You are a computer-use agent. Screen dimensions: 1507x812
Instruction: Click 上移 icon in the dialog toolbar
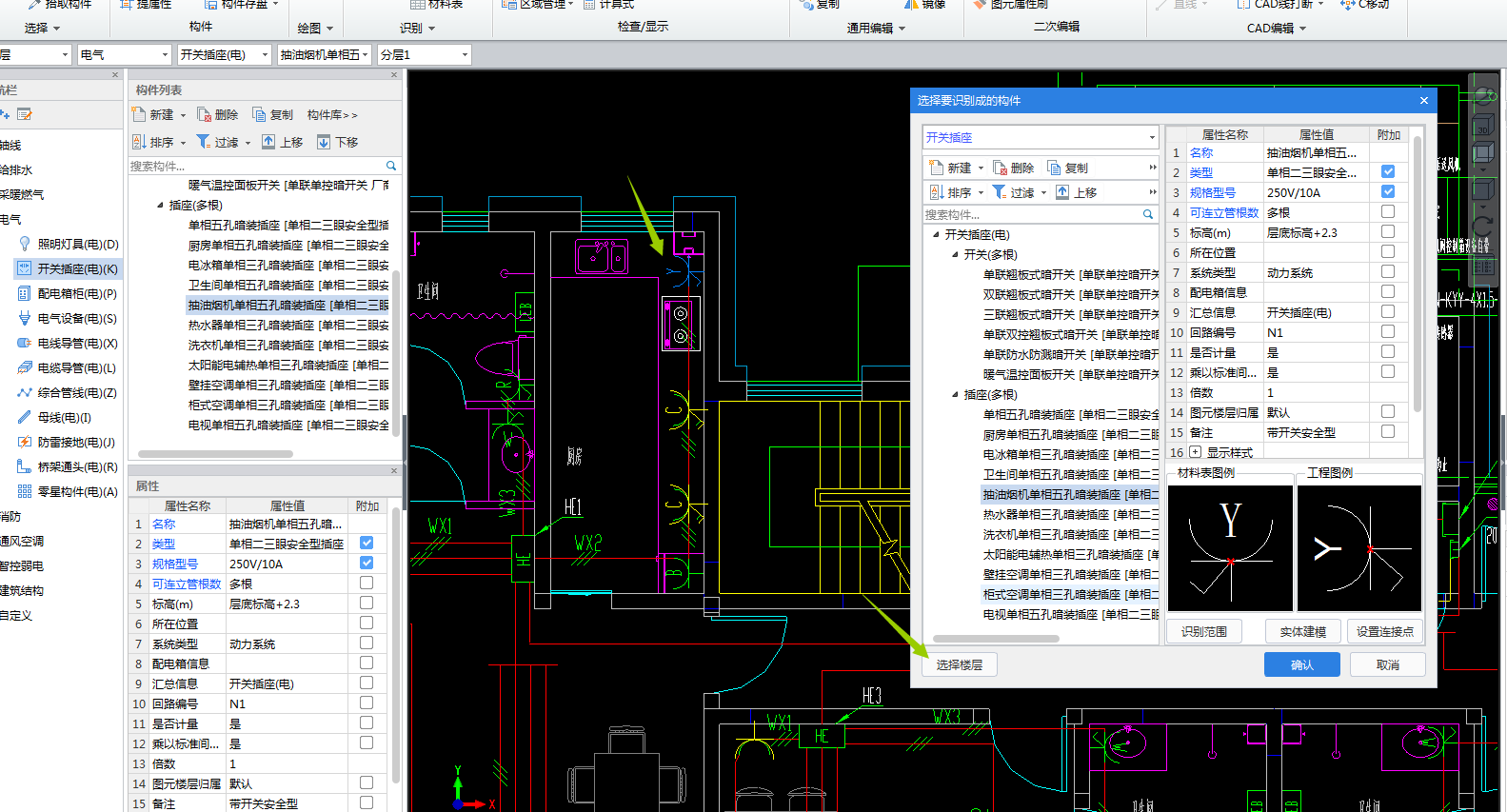[x=1062, y=192]
